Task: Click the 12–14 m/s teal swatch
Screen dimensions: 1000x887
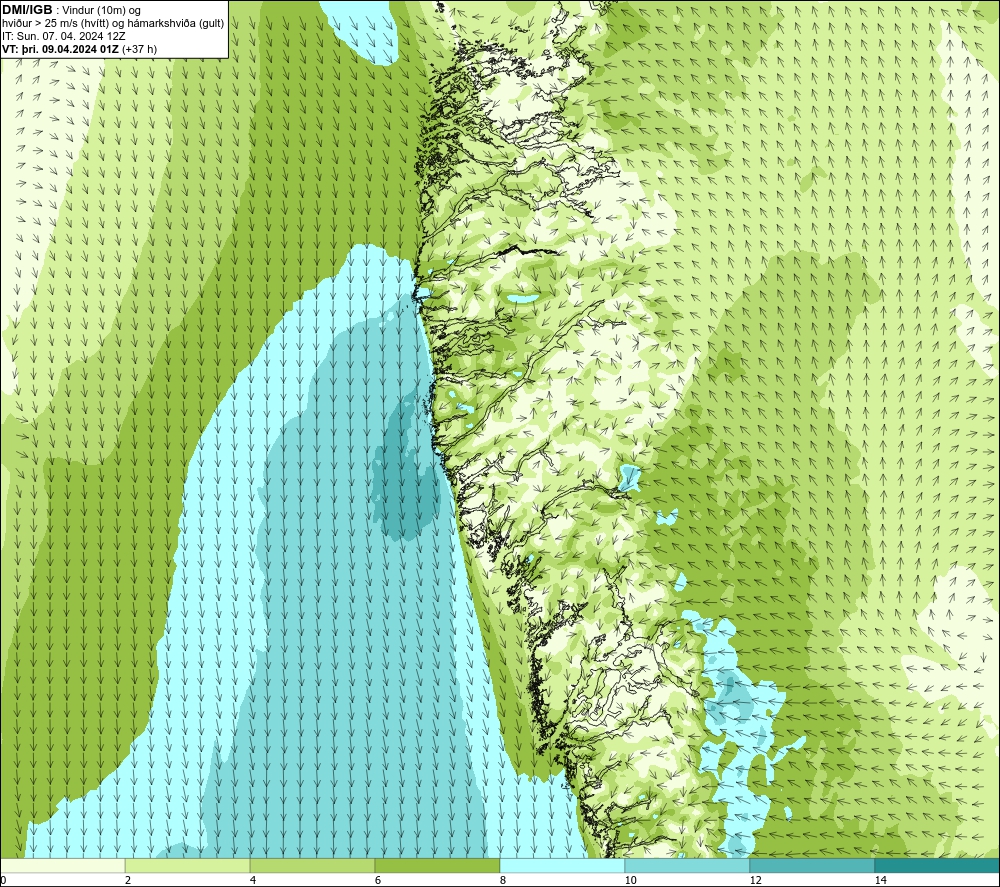Action: [812, 865]
